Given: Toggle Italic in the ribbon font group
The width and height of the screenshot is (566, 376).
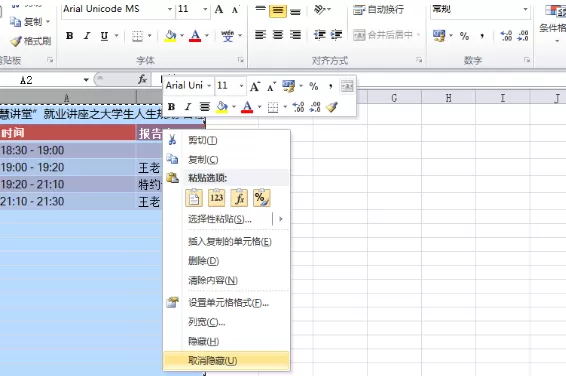Looking at the screenshot, I should pos(87,36).
